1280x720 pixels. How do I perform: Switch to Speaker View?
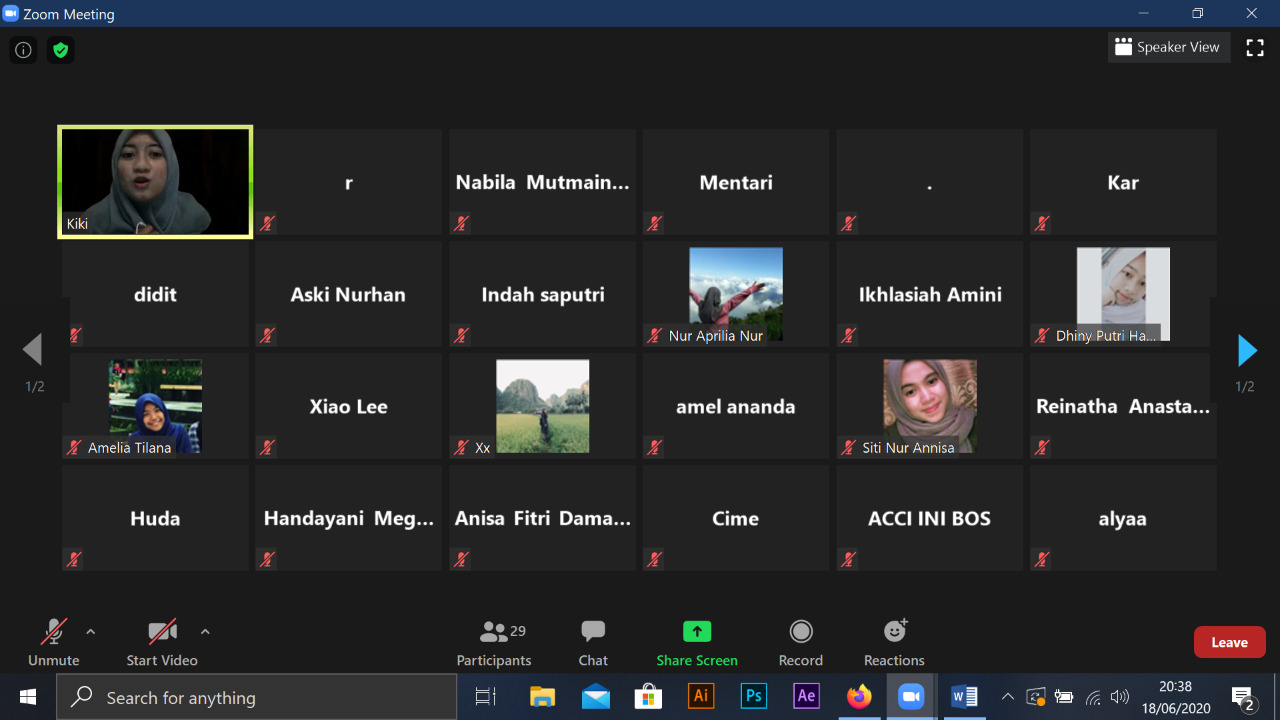tap(1168, 47)
